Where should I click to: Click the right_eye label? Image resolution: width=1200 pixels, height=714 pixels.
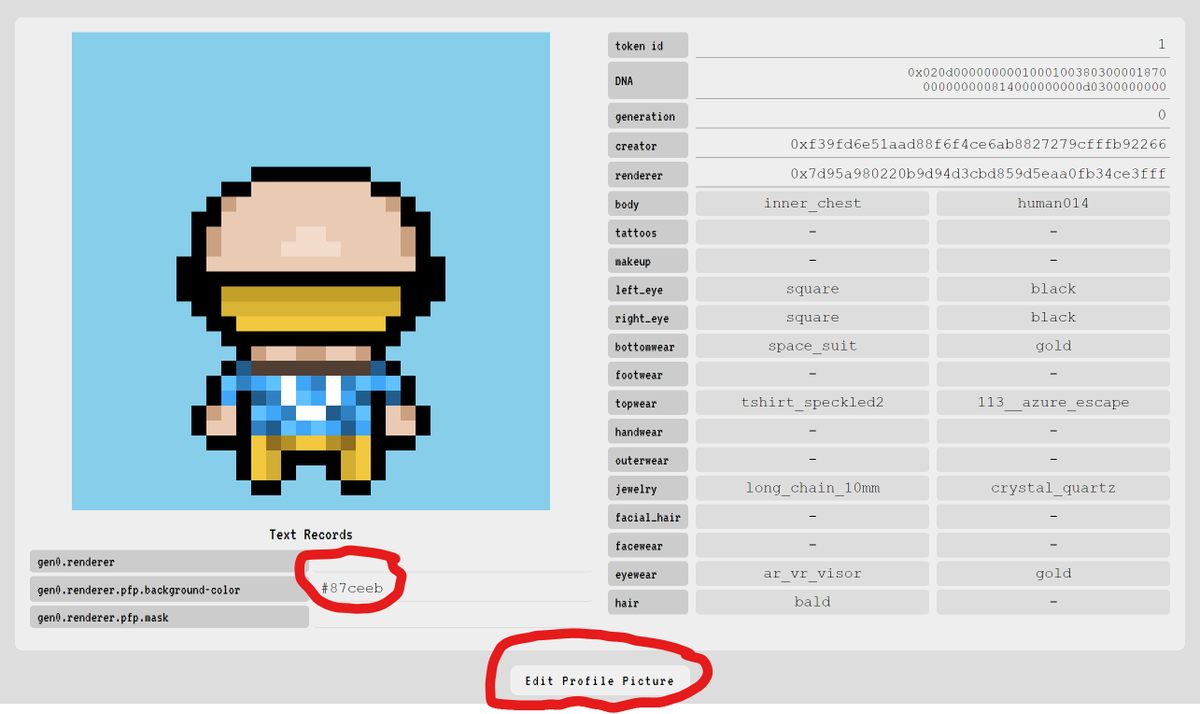click(648, 318)
